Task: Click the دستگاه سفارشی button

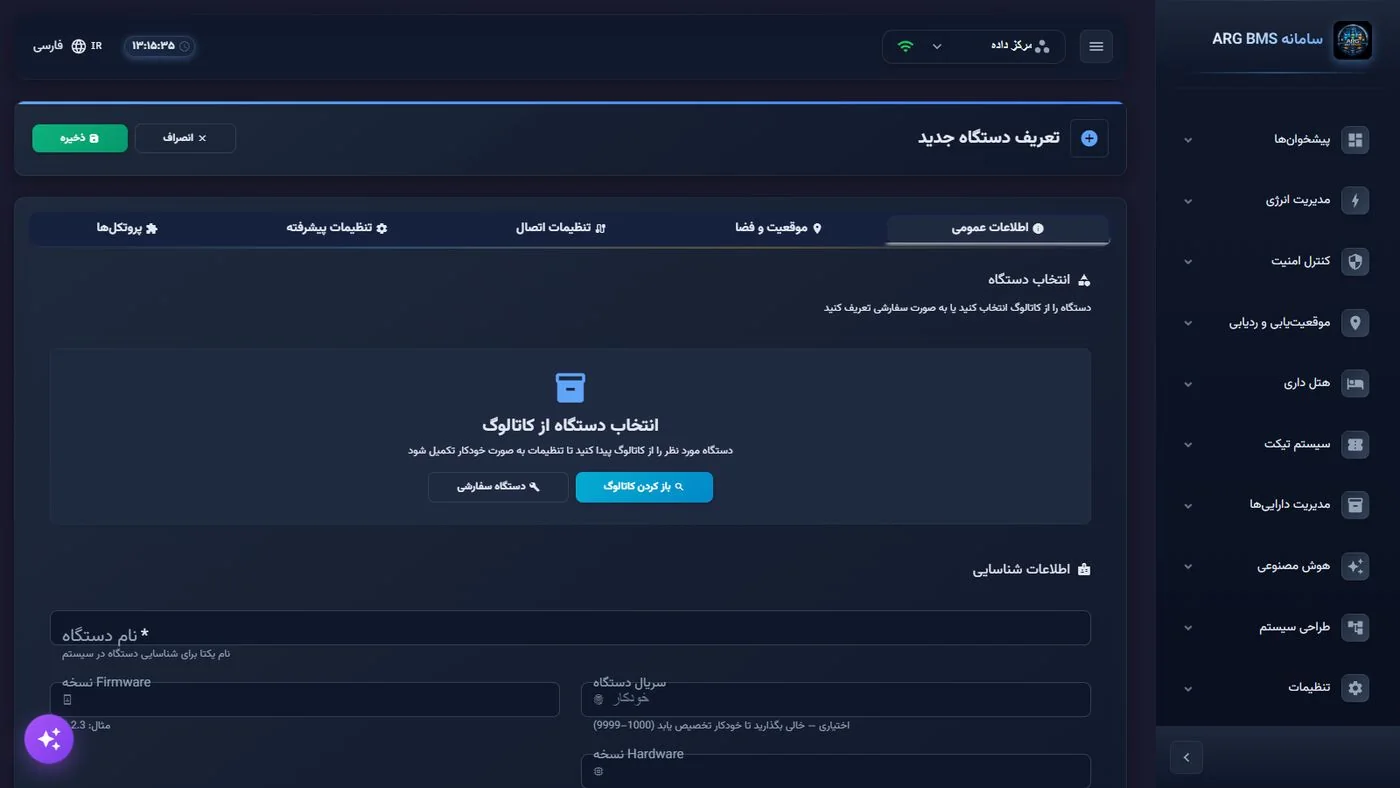Action: (x=498, y=487)
